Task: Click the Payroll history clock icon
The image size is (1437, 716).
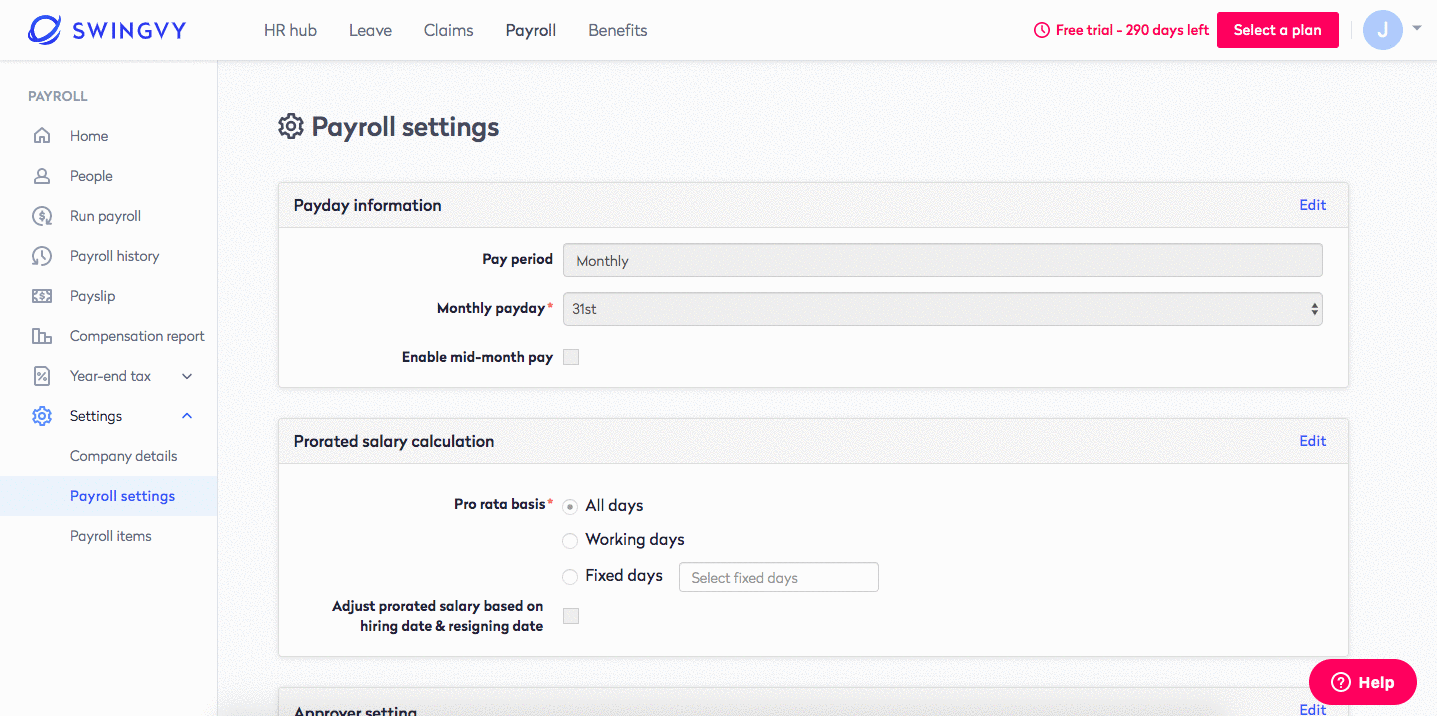Action: point(42,256)
